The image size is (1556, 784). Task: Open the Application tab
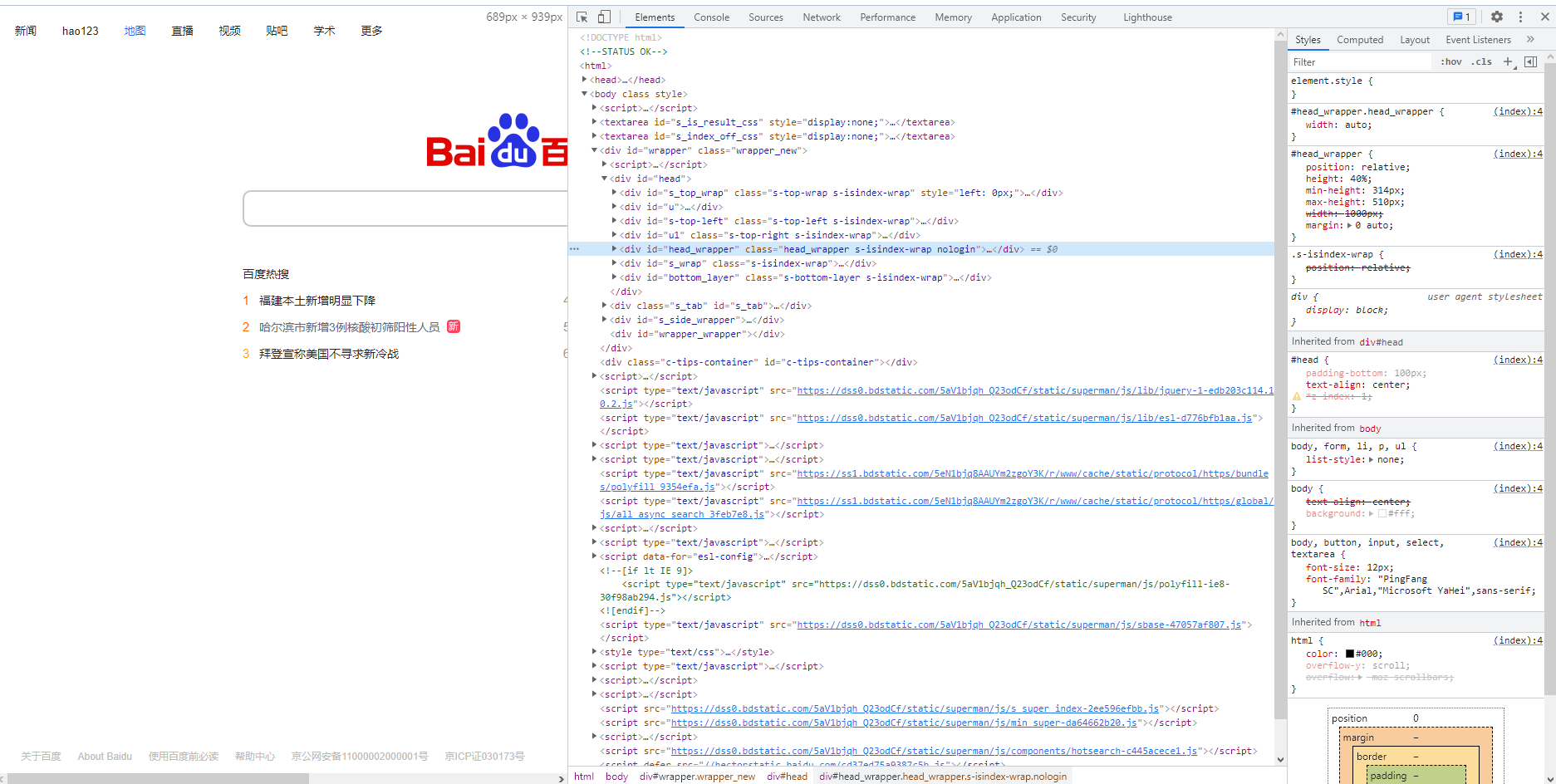click(x=1016, y=17)
